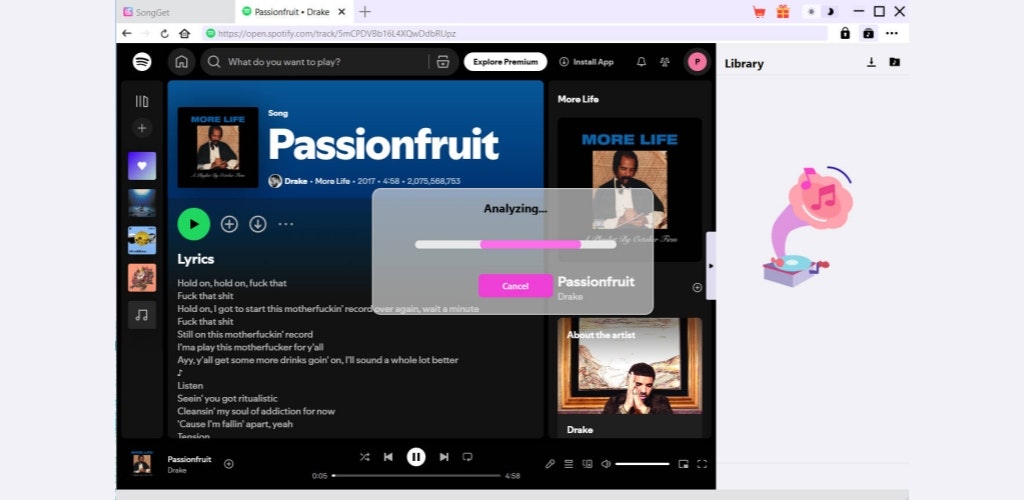Open the notifications bell
1024x500 pixels.
(641, 61)
